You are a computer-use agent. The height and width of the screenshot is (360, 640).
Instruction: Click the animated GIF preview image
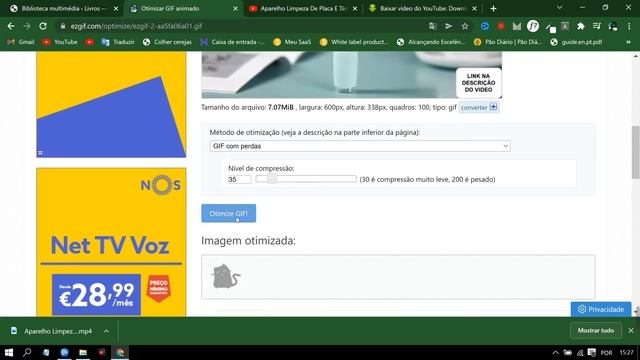point(351,75)
